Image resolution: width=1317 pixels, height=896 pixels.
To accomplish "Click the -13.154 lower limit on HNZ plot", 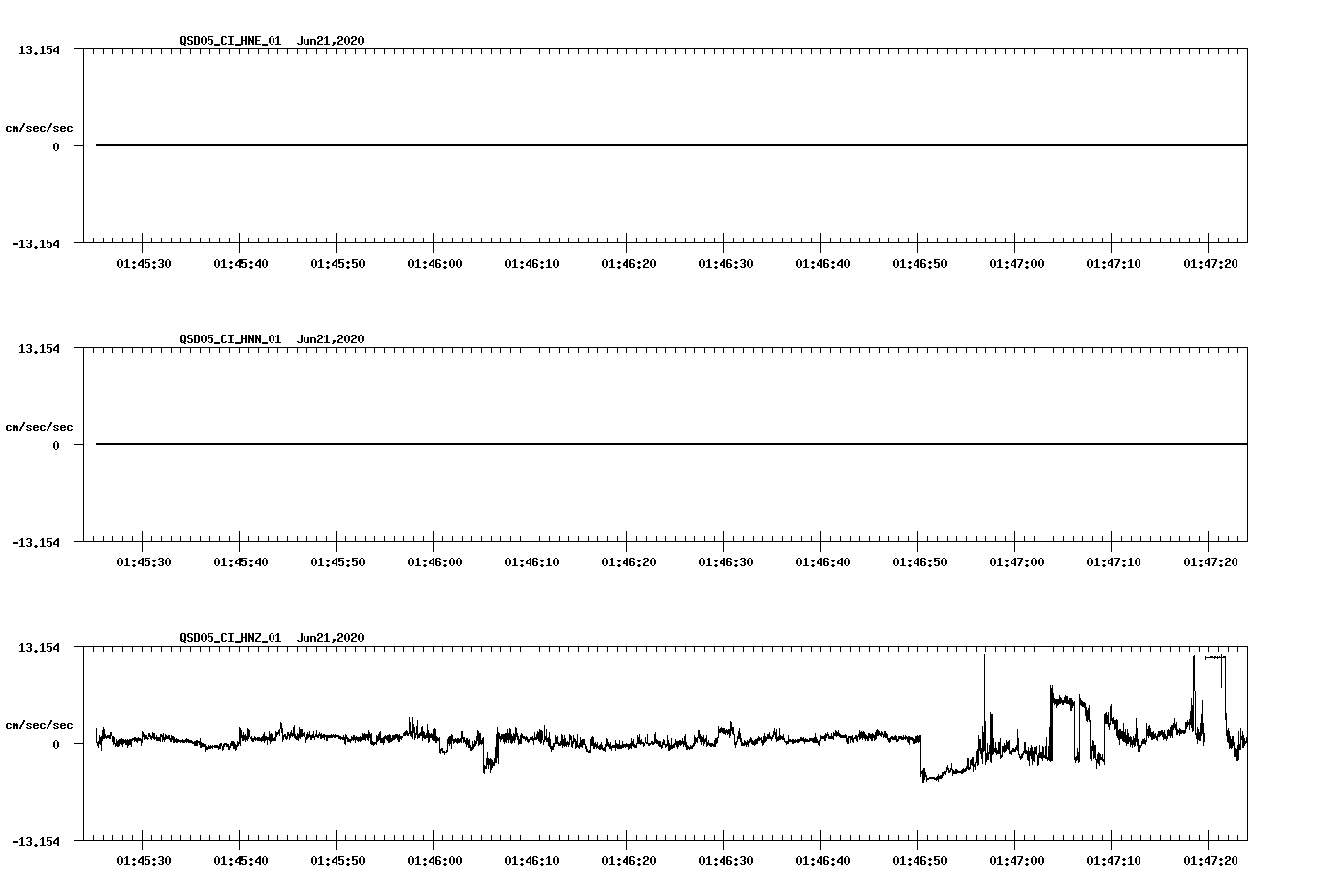I will (36, 841).
